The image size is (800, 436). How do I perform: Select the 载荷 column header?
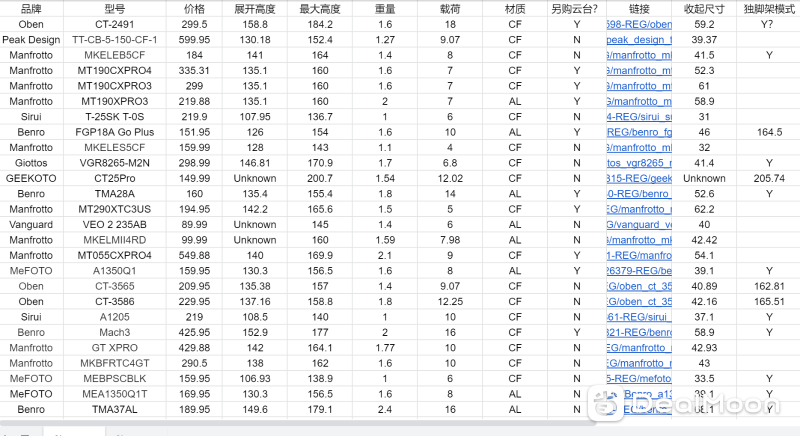pyautogui.click(x=450, y=9)
